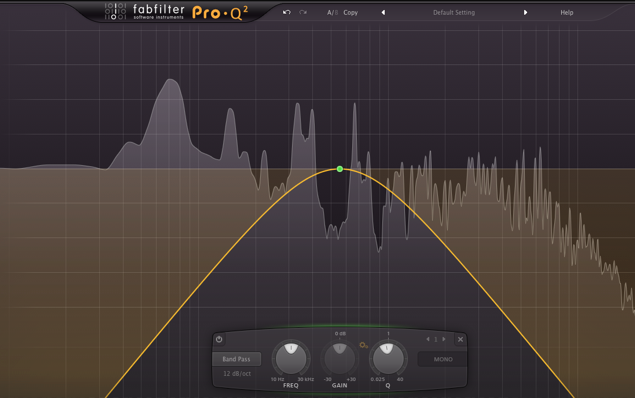Select the previous band arrow
635x398 pixels.
click(x=428, y=339)
